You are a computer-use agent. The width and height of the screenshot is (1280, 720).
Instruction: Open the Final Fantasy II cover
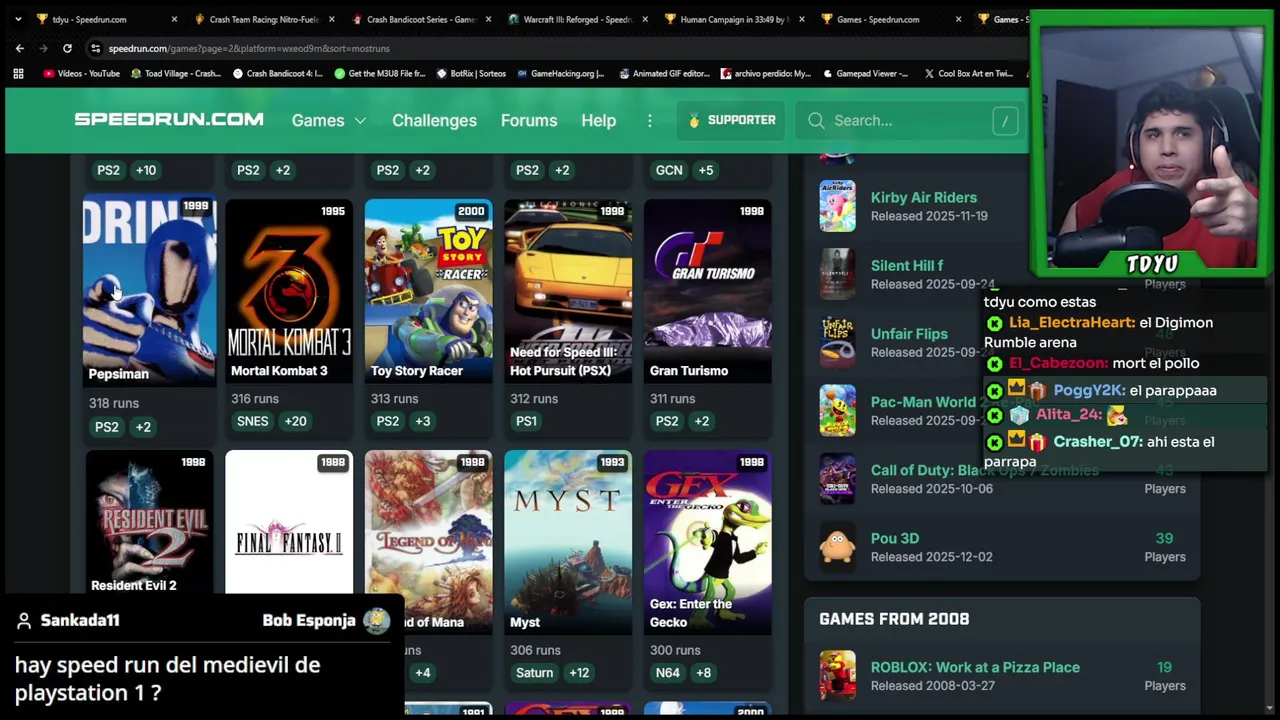pyautogui.click(x=289, y=522)
